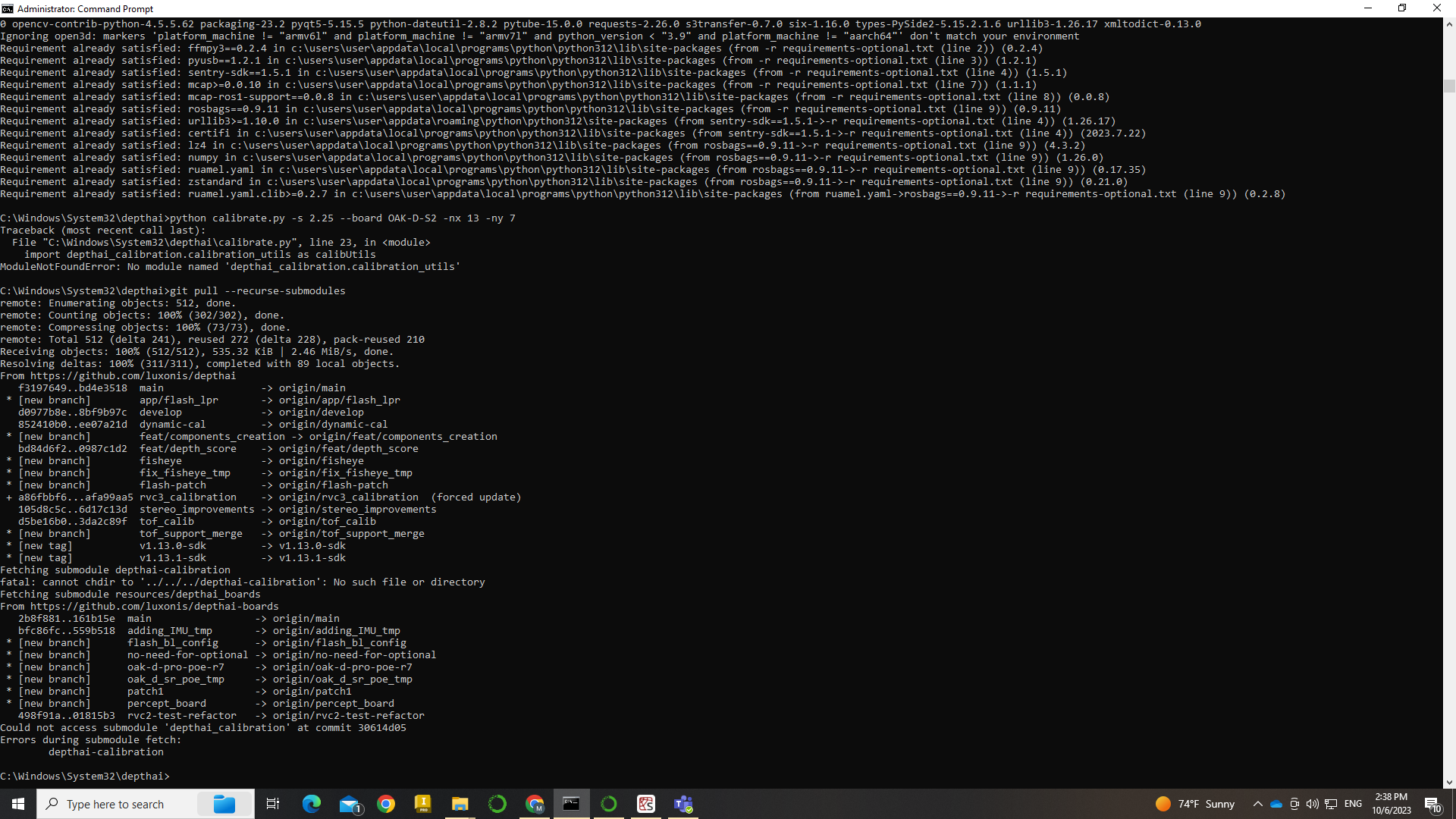Open the Mail app in the taskbar
The image size is (1456, 819).
pyautogui.click(x=349, y=804)
